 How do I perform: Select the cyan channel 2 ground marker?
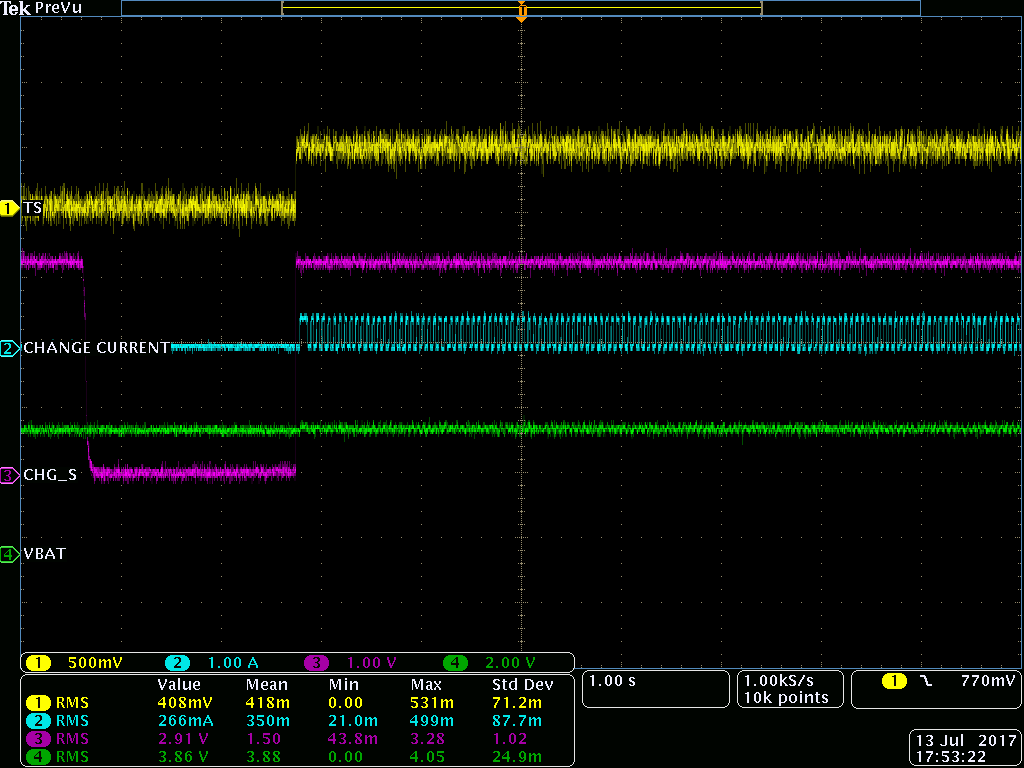coord(9,348)
